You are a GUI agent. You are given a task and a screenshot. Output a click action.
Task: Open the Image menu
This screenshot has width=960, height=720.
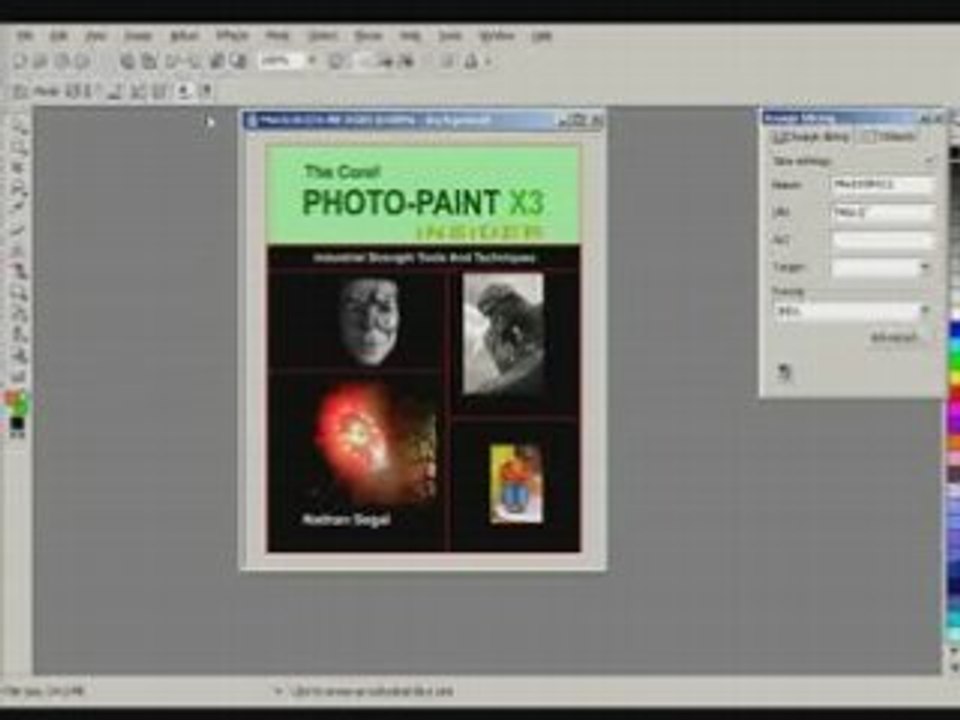138,36
